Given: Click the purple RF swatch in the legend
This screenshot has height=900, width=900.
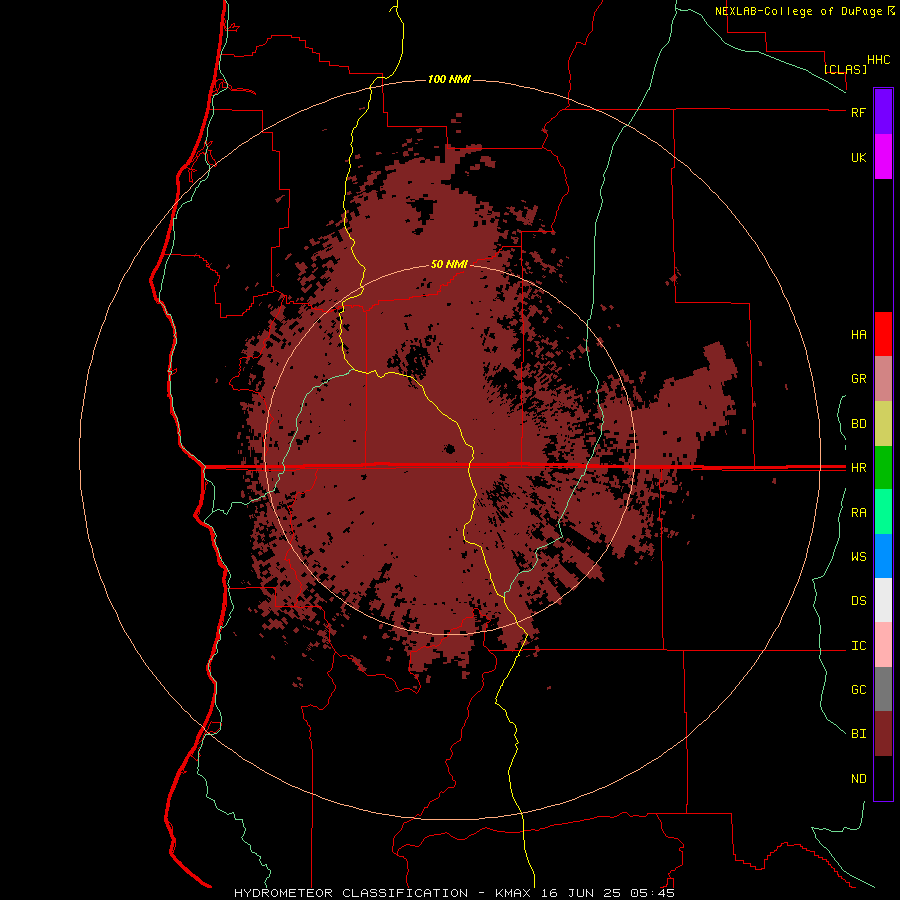Looking at the screenshot, I should (x=883, y=112).
